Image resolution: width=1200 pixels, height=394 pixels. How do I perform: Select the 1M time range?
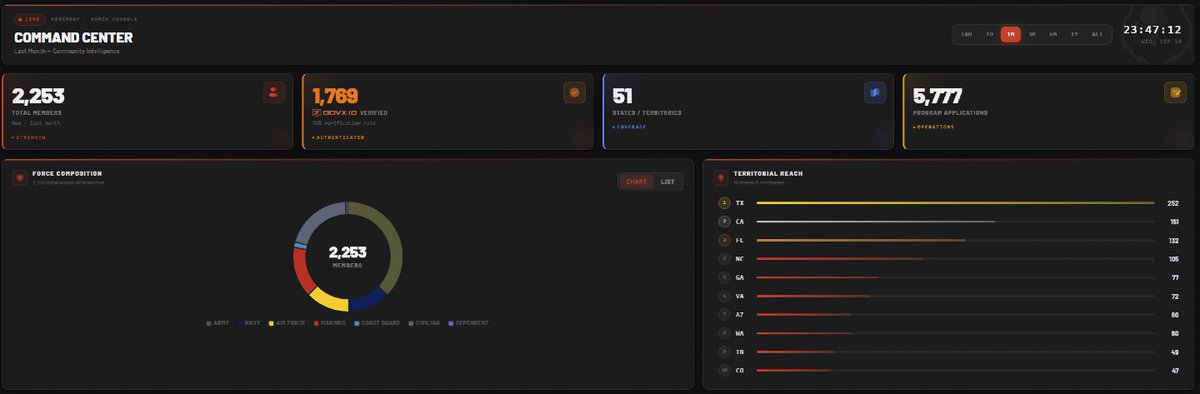(x=1011, y=34)
